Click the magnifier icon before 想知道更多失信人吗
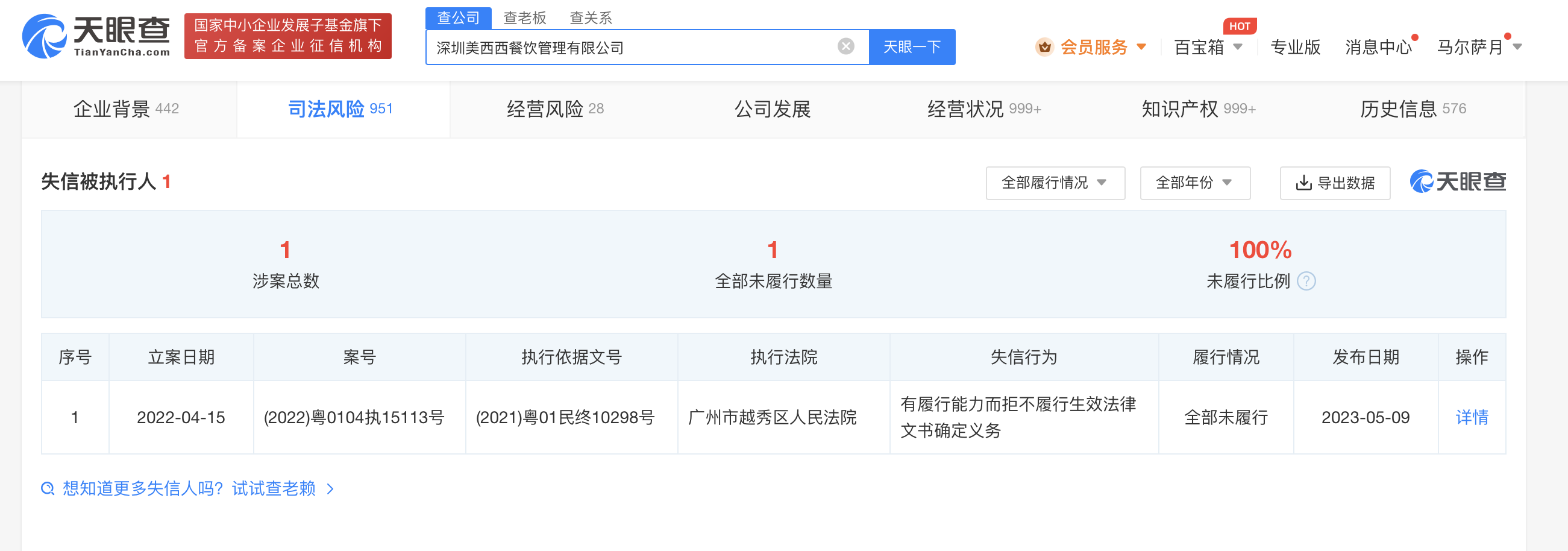The width and height of the screenshot is (1568, 551). tap(48, 488)
